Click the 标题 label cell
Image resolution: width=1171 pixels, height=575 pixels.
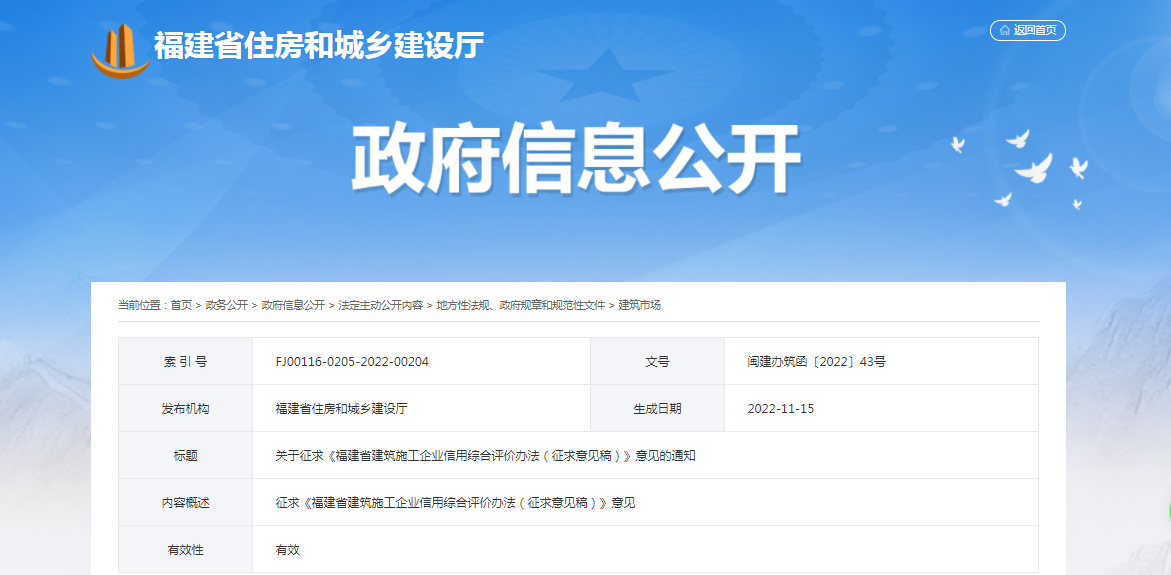click(185, 456)
